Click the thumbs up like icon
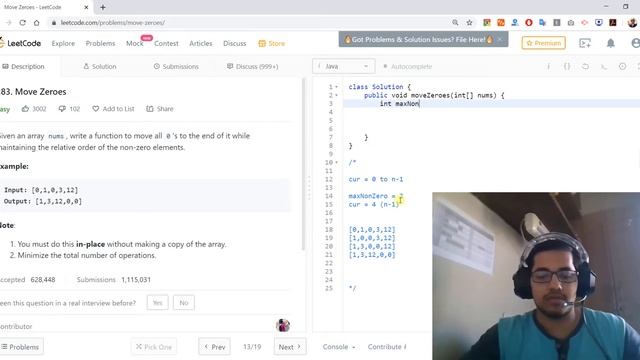This screenshot has height=360, width=640. coord(25,109)
